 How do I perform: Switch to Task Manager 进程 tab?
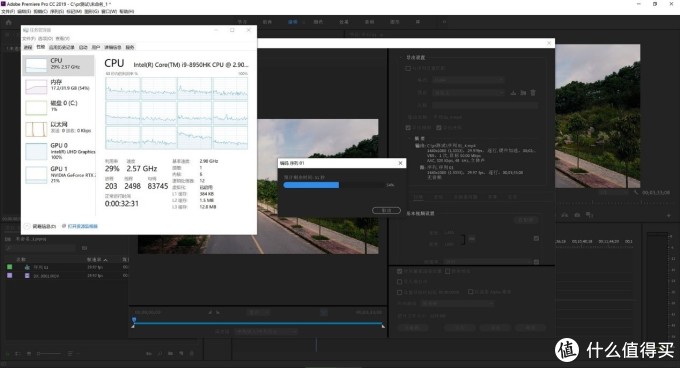pos(28,47)
